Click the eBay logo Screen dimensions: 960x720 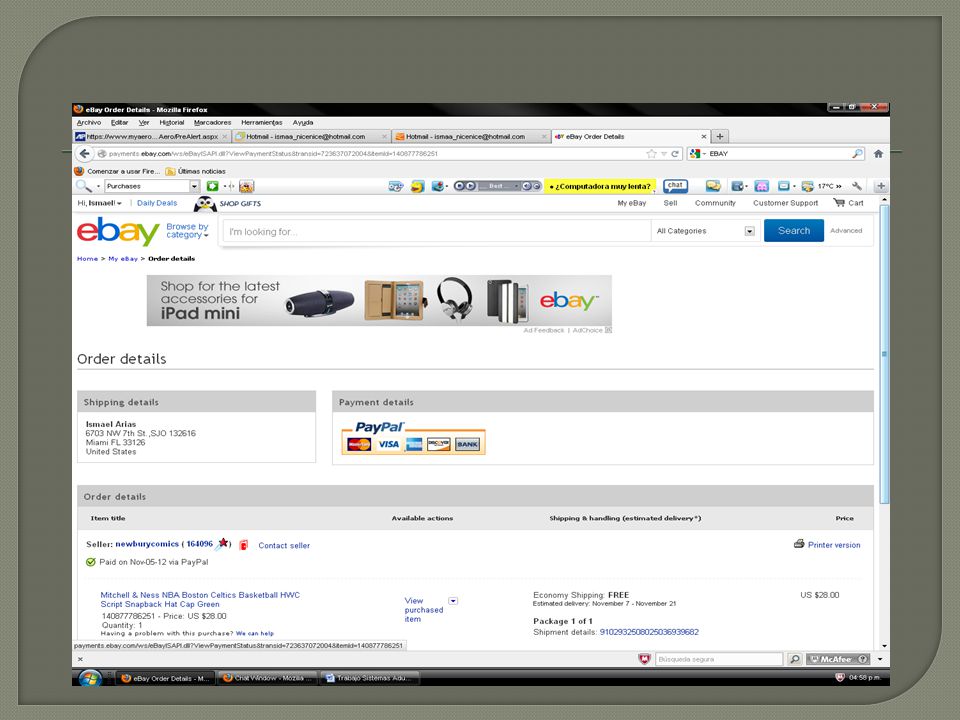(118, 231)
